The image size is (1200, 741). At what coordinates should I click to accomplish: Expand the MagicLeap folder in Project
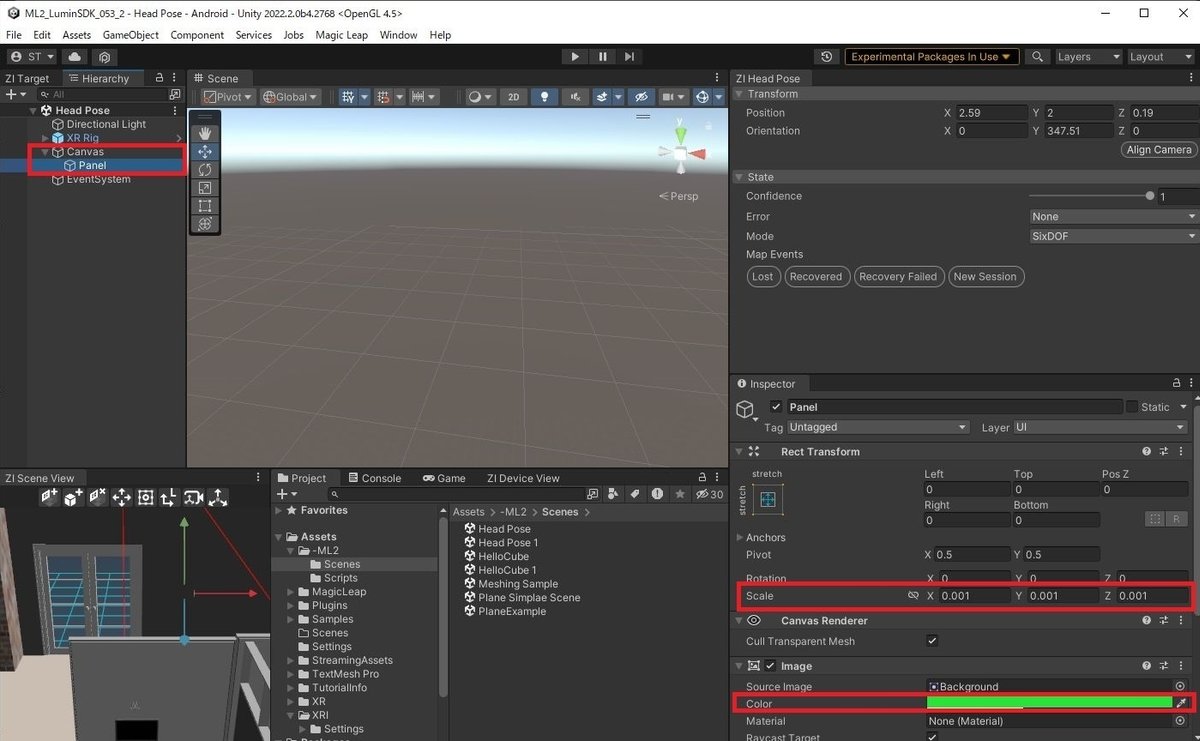coord(291,592)
